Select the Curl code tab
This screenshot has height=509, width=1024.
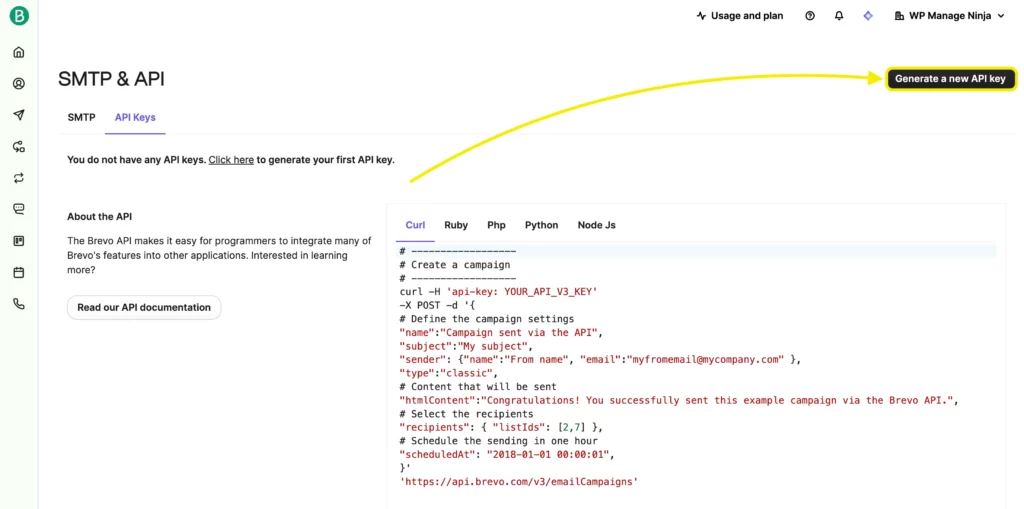tap(415, 225)
